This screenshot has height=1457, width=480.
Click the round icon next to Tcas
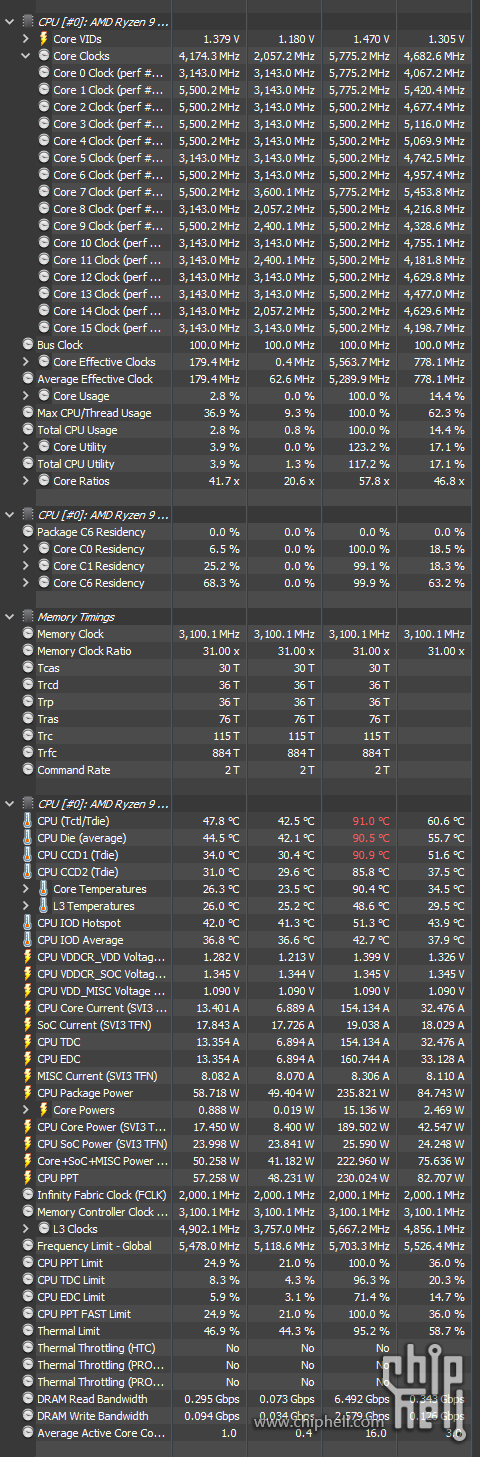coord(28,668)
